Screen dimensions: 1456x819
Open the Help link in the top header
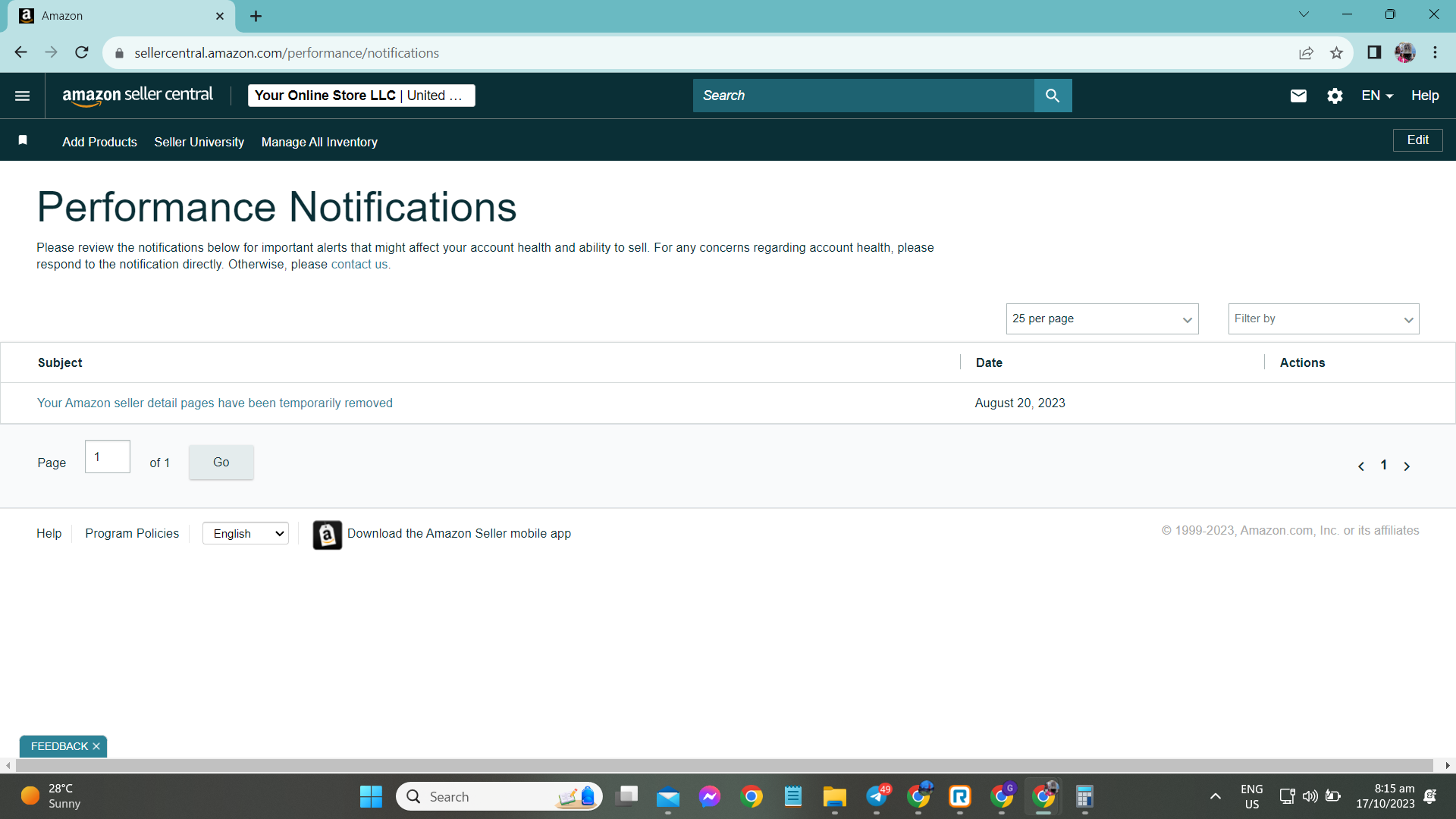[1425, 96]
